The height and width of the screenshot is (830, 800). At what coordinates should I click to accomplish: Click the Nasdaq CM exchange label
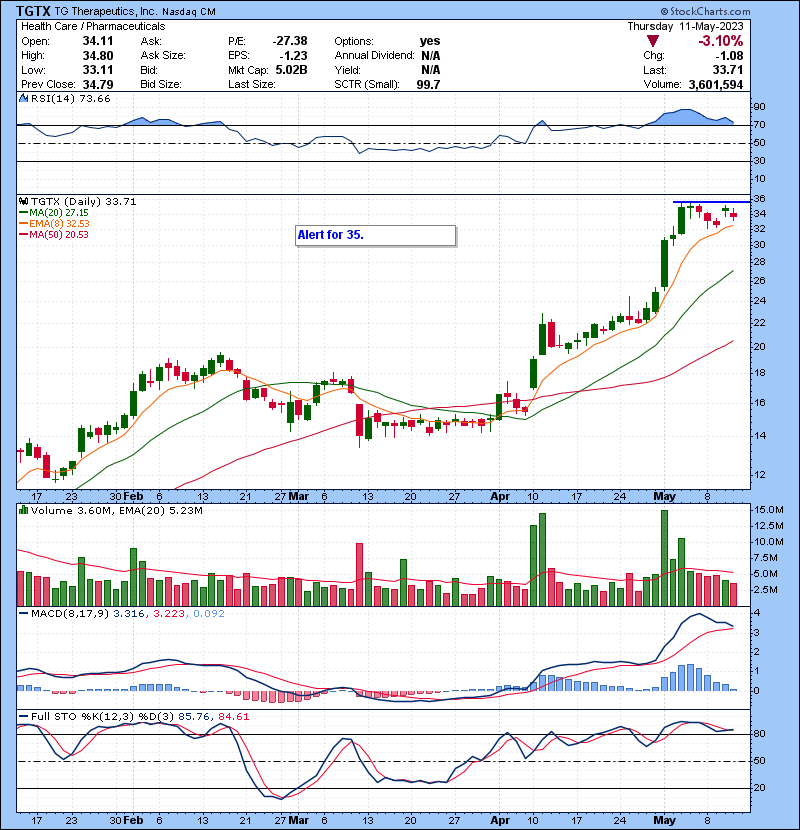[x=189, y=12]
